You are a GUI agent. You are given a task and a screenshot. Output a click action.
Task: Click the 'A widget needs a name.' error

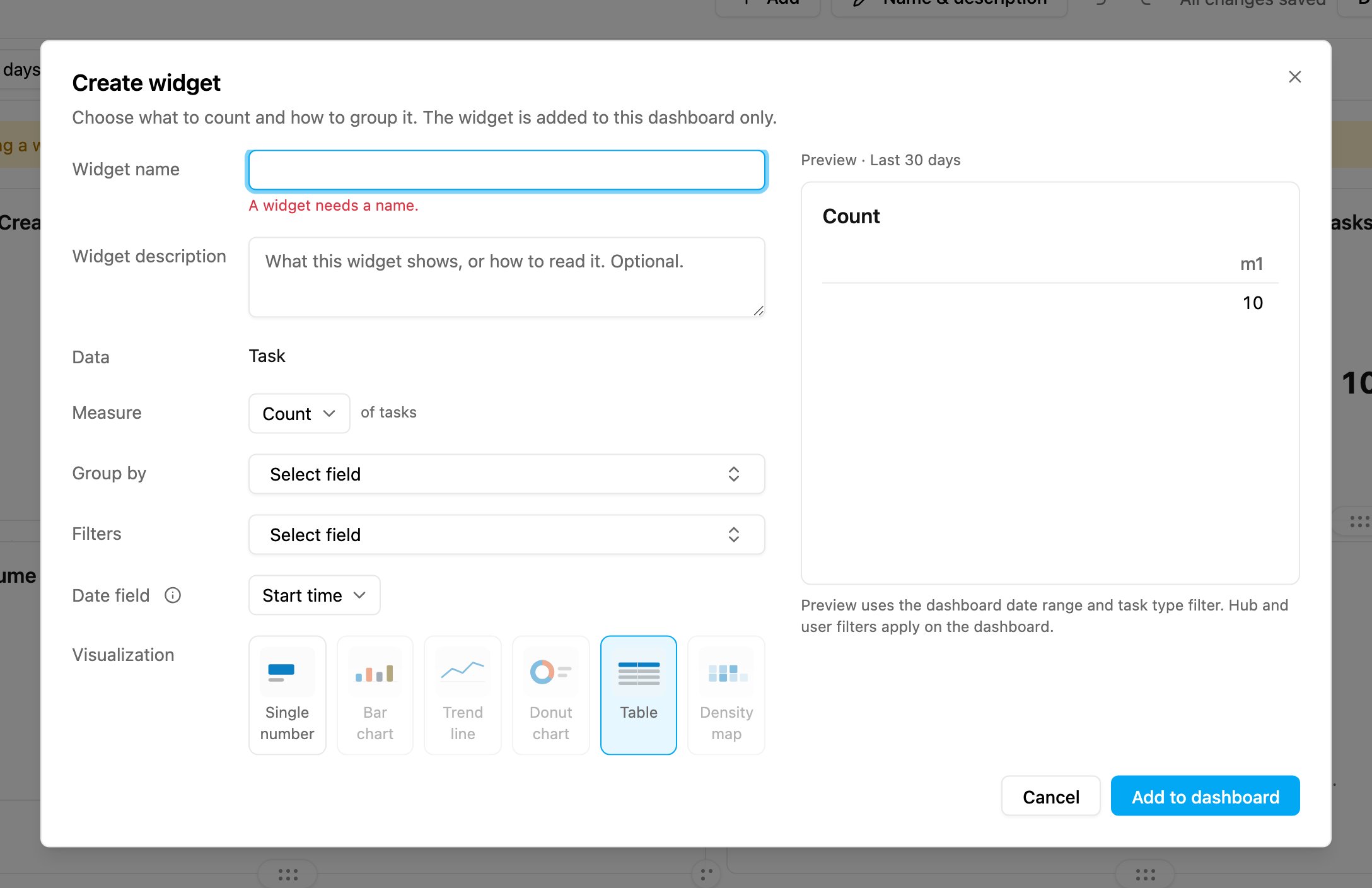tap(334, 206)
